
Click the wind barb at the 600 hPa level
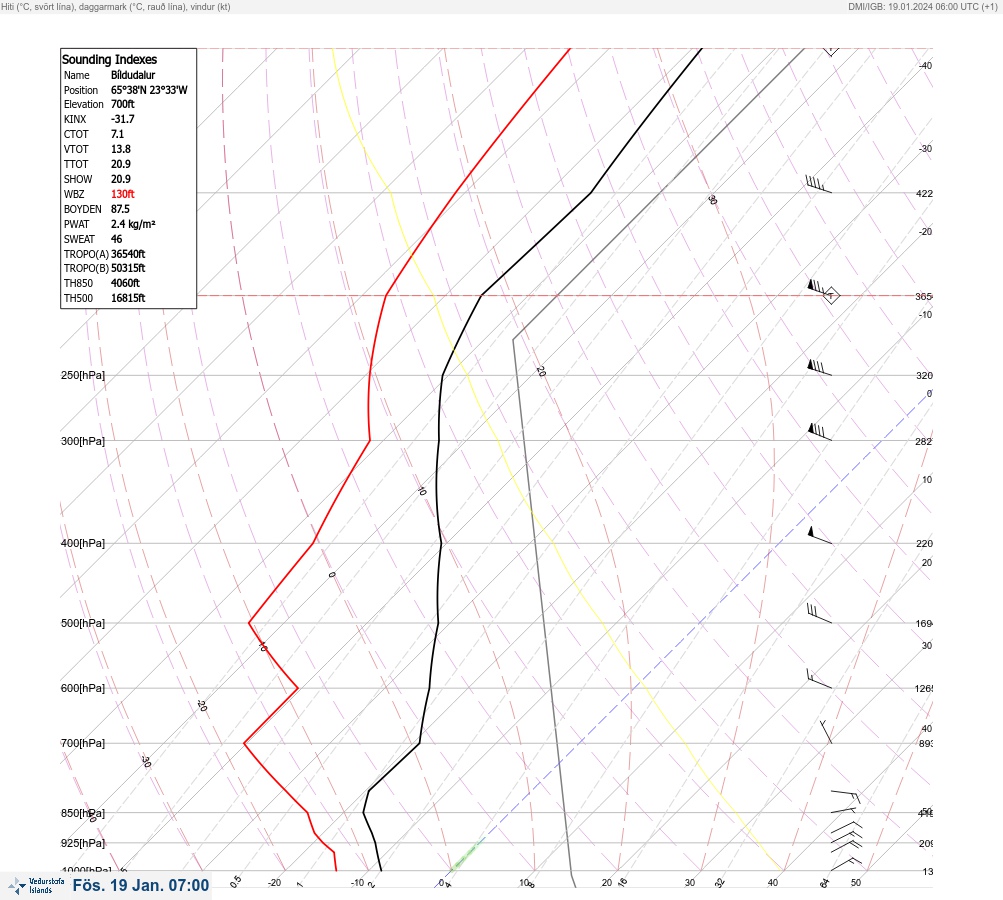tap(819, 679)
